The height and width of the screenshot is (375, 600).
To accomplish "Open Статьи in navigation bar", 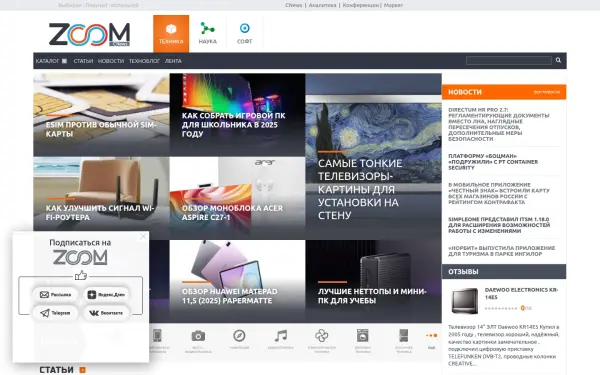I will tap(83, 61).
